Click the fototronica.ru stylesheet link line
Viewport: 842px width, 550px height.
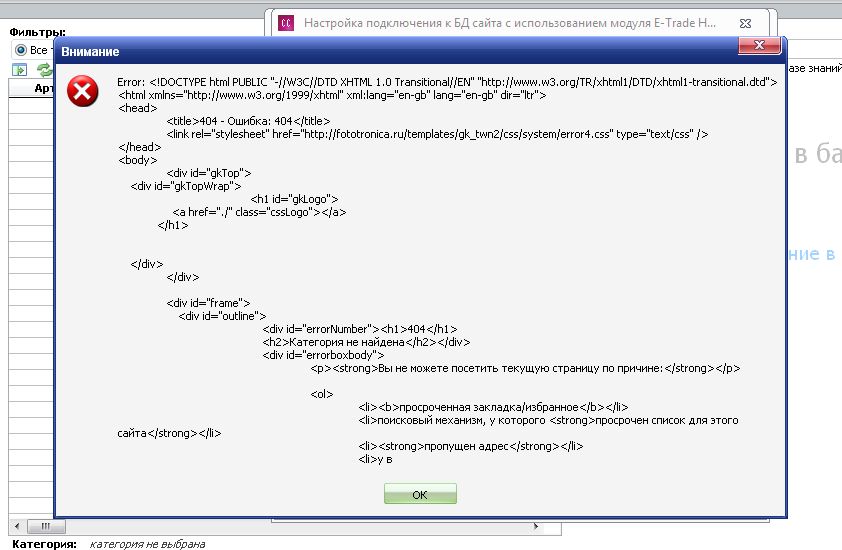coord(437,134)
